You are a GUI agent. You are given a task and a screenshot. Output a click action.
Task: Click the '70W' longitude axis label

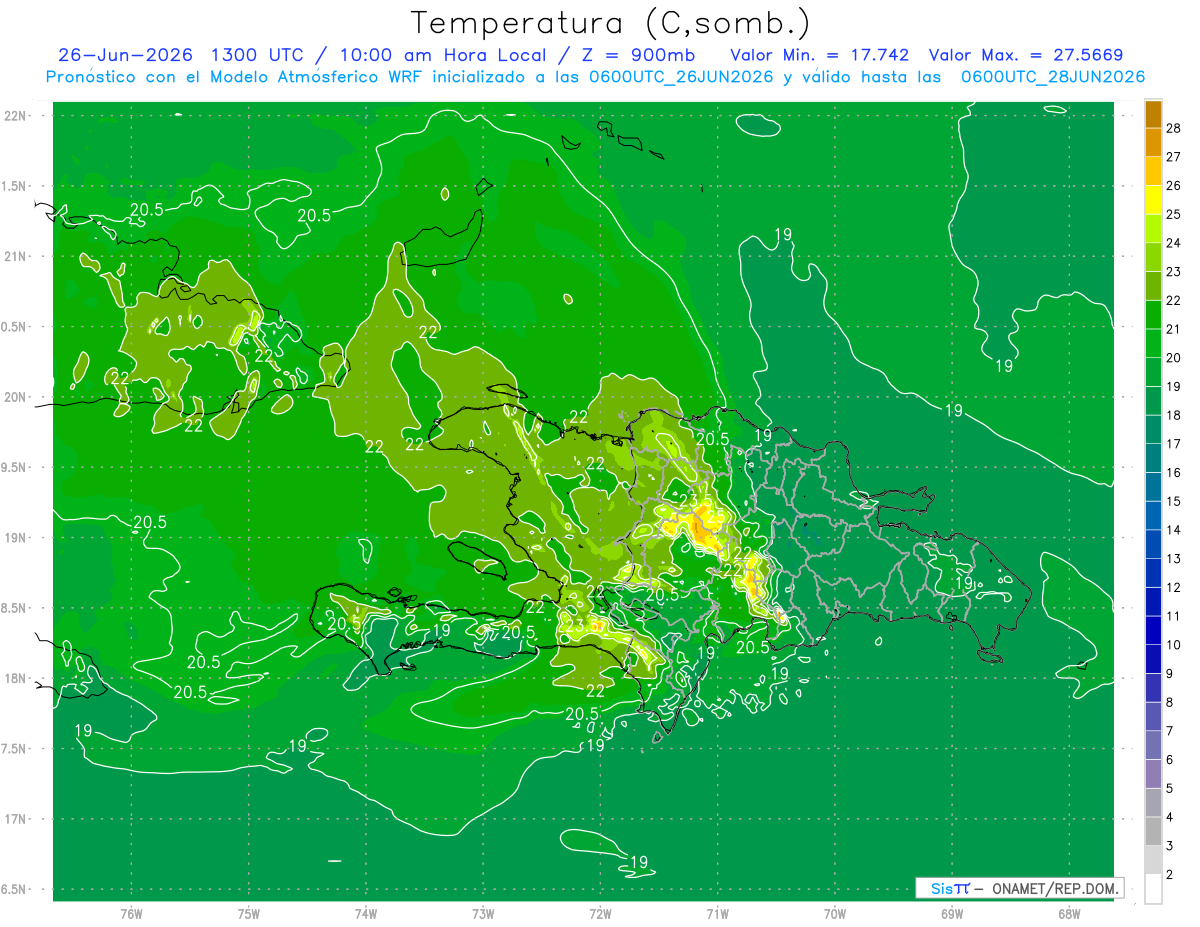[834, 913]
